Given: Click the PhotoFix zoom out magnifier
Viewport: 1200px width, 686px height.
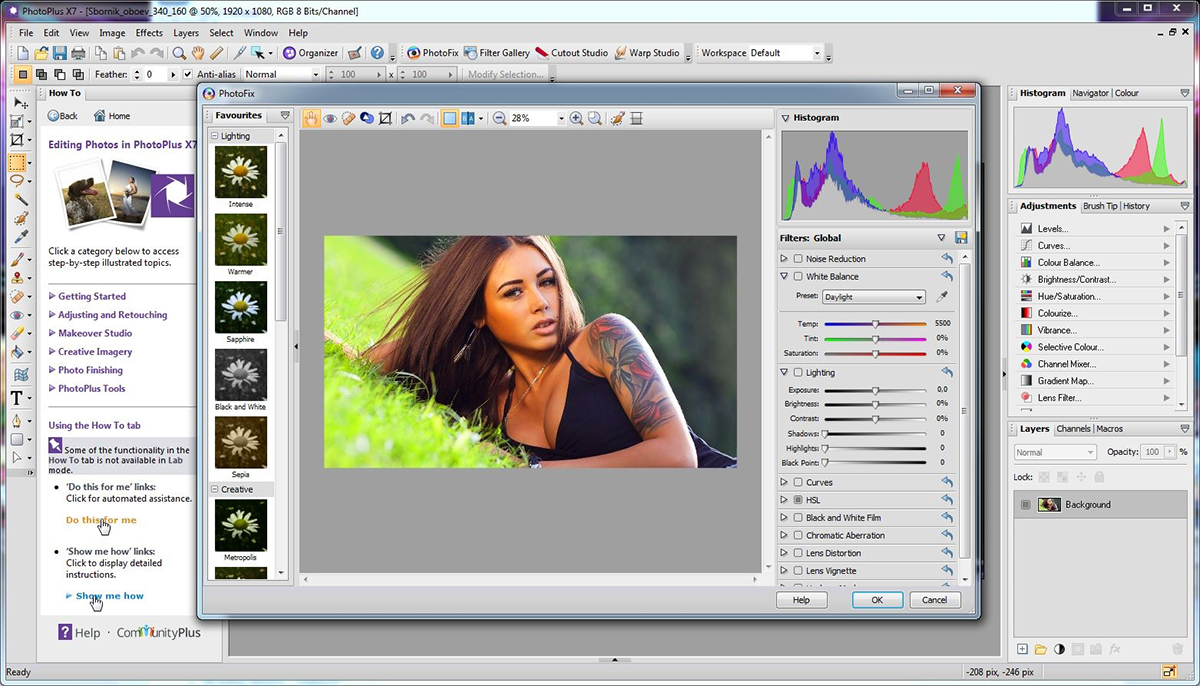Looking at the screenshot, I should [x=499, y=118].
